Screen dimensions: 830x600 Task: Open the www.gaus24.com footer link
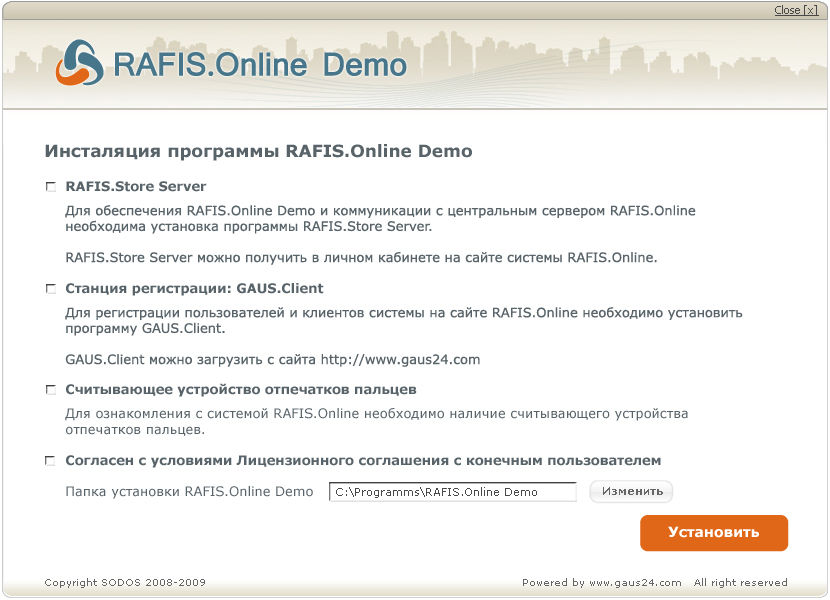pyautogui.click(x=634, y=583)
